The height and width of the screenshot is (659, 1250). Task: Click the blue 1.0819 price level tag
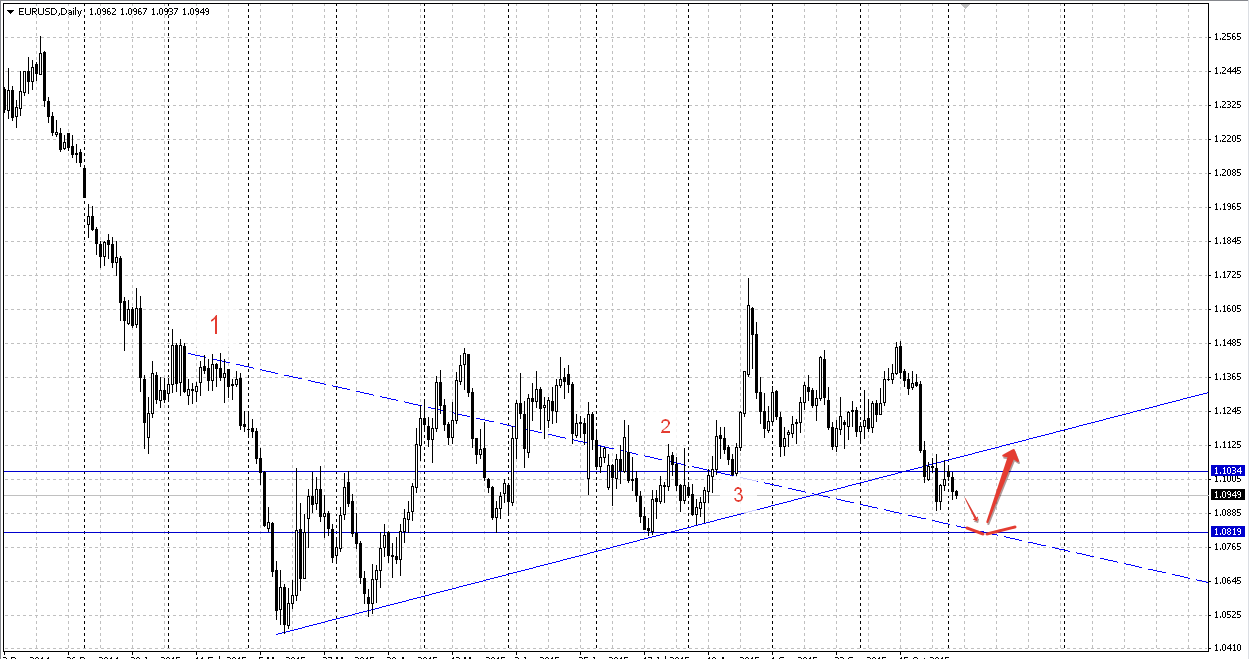pyautogui.click(x=1226, y=532)
